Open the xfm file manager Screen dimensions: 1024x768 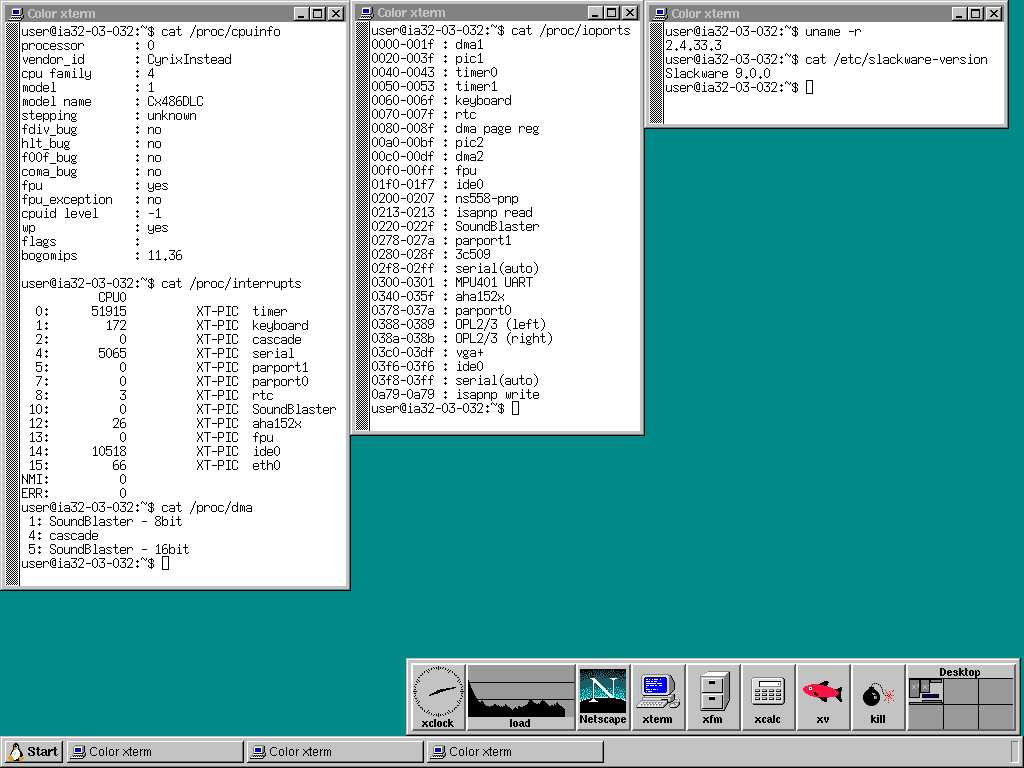point(713,697)
